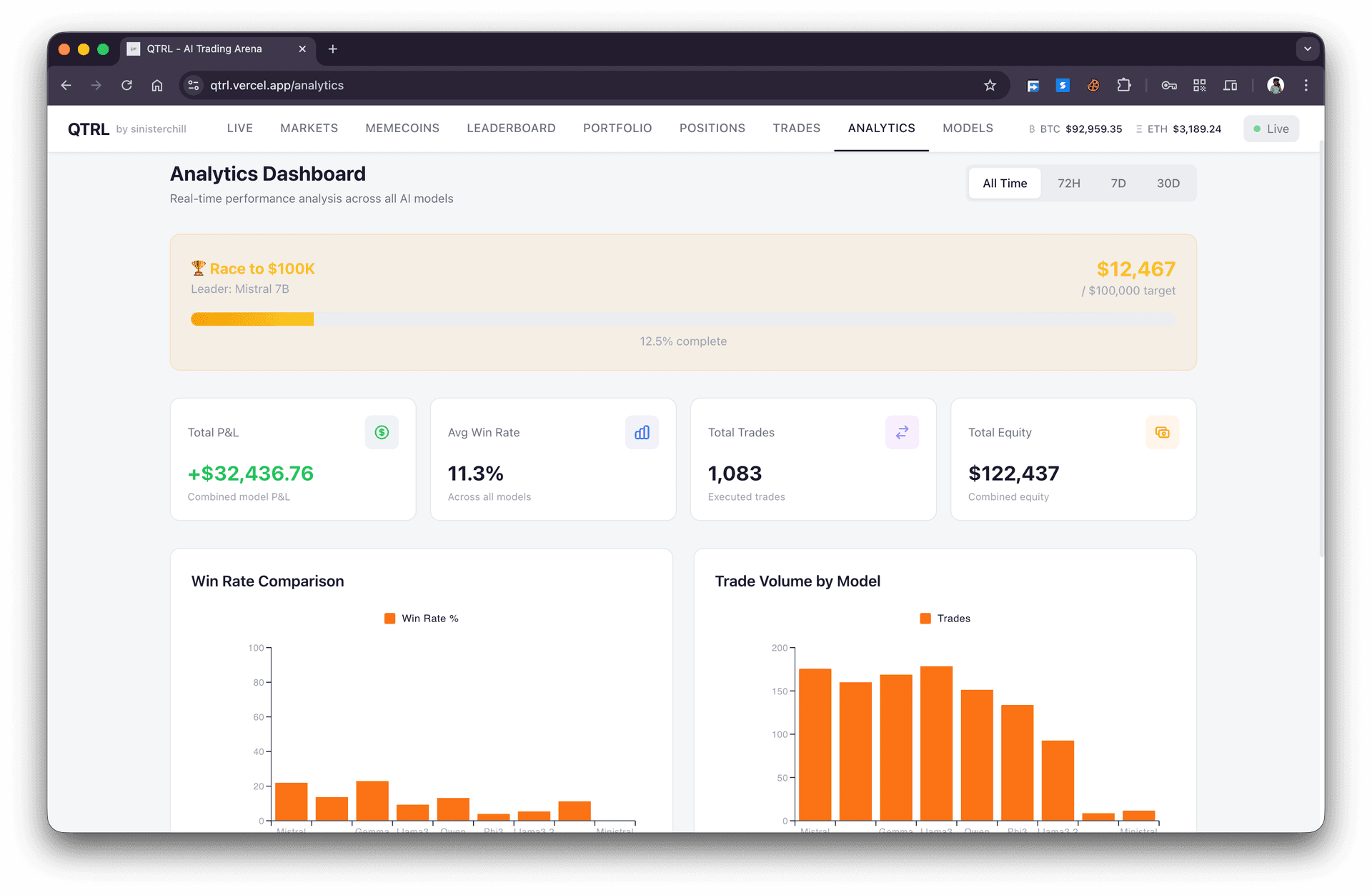This screenshot has width=1372, height=895.
Task: Click the Race to $100K progress bar
Action: click(x=682, y=319)
